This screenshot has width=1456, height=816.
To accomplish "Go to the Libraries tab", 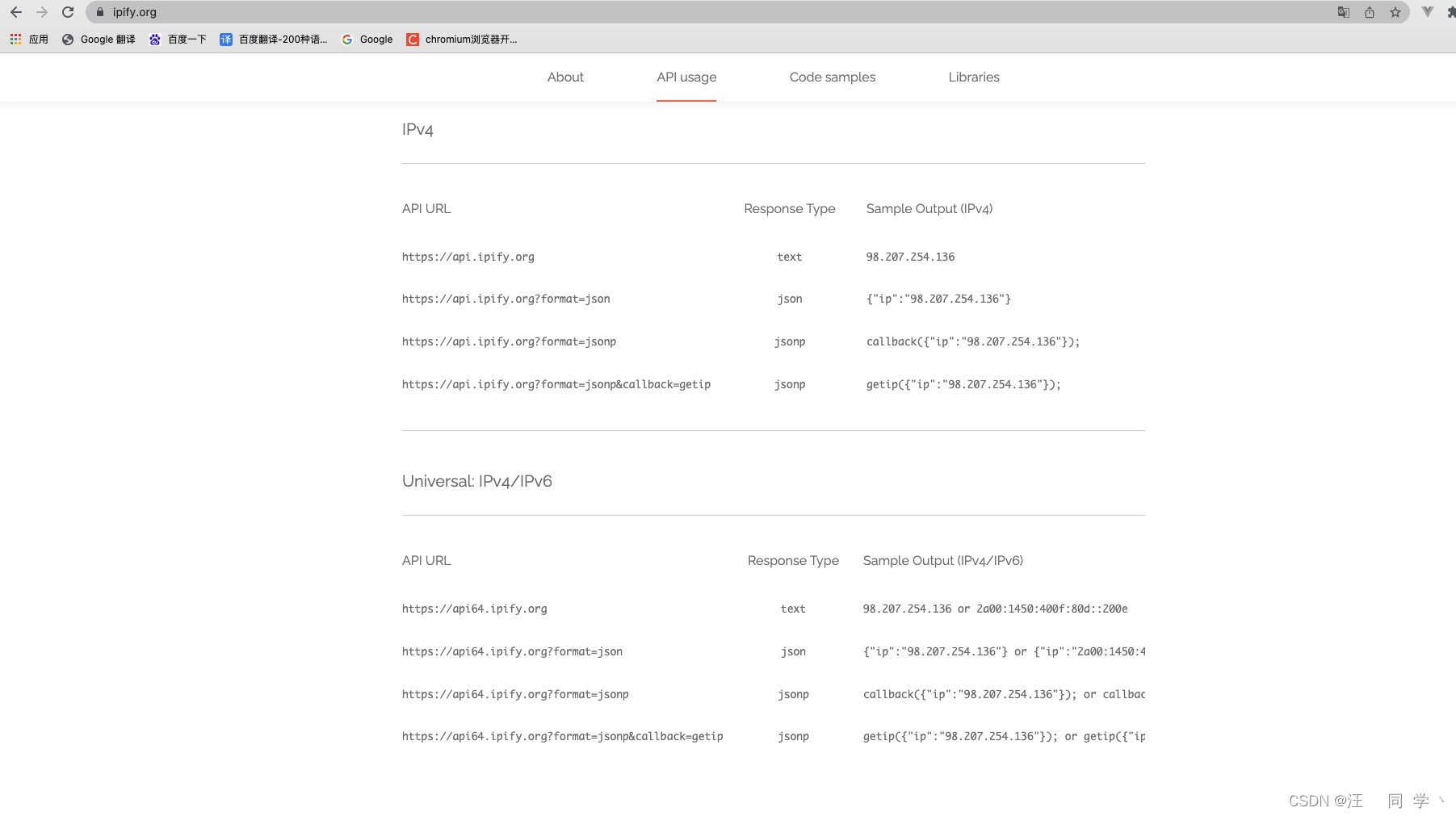I will [974, 77].
